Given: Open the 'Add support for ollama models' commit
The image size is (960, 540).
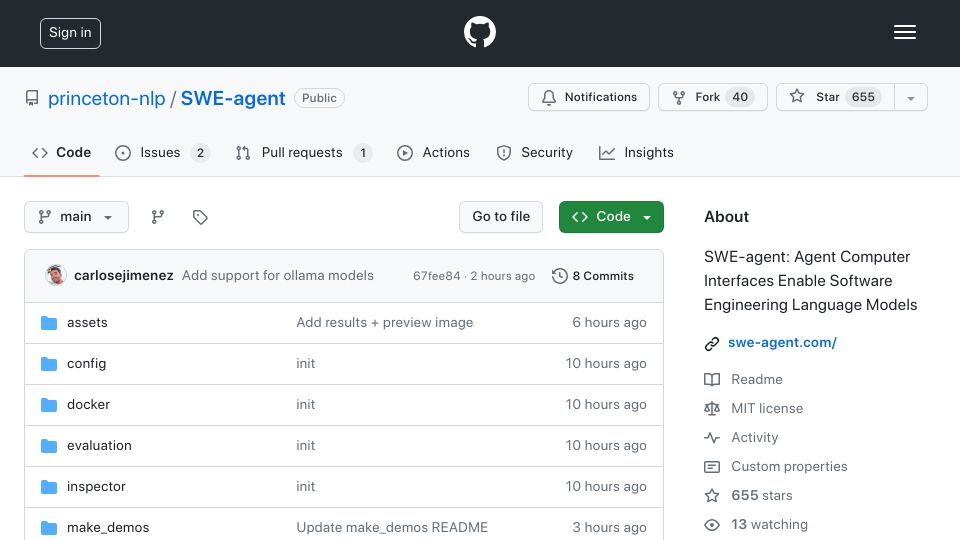Looking at the screenshot, I should [x=277, y=276].
